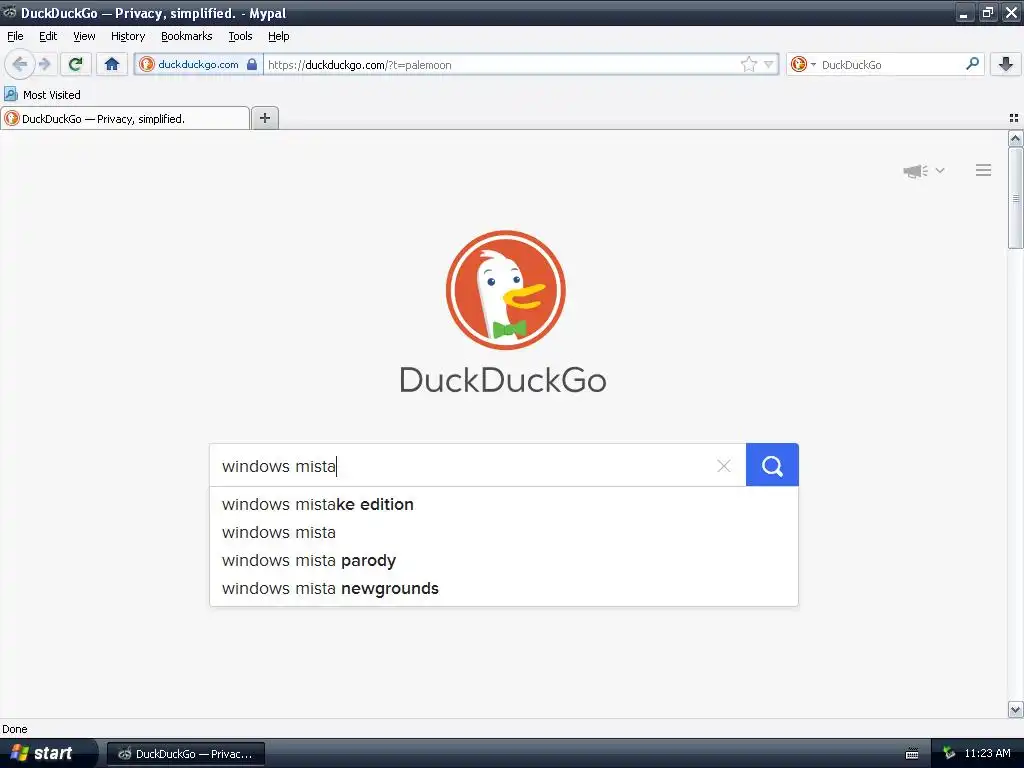Open the Bookmarks menu
Image resolution: width=1024 pixels, height=768 pixels.
(187, 36)
